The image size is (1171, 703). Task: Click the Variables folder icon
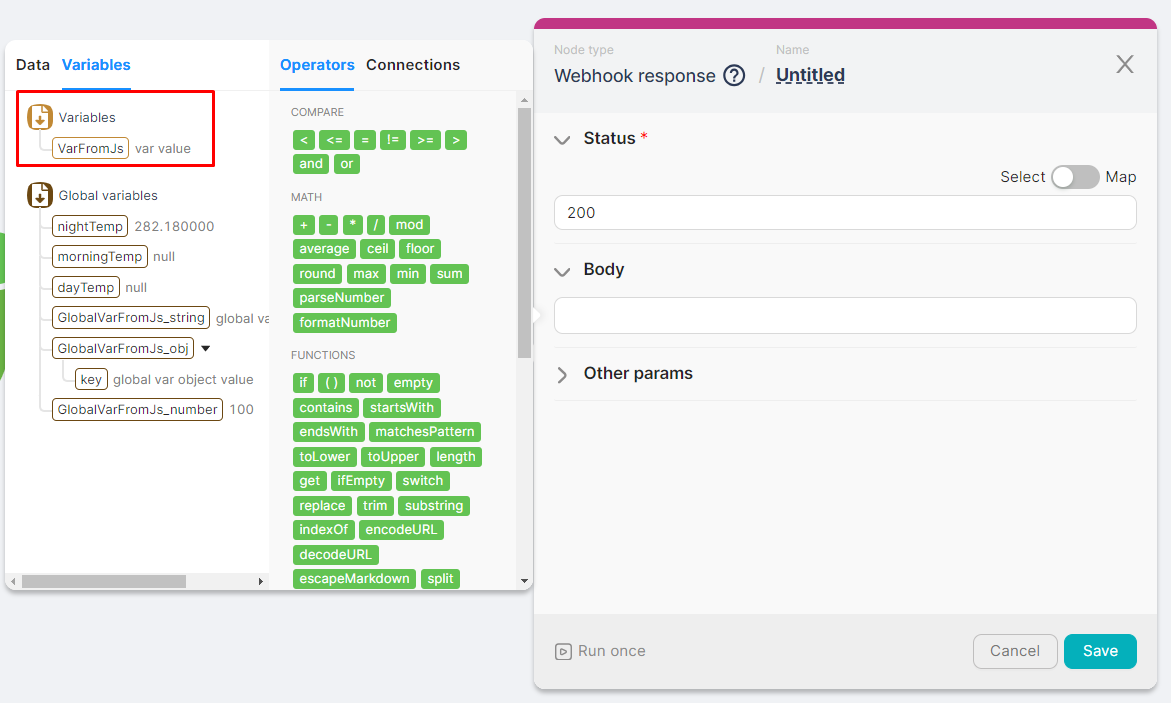click(x=40, y=117)
